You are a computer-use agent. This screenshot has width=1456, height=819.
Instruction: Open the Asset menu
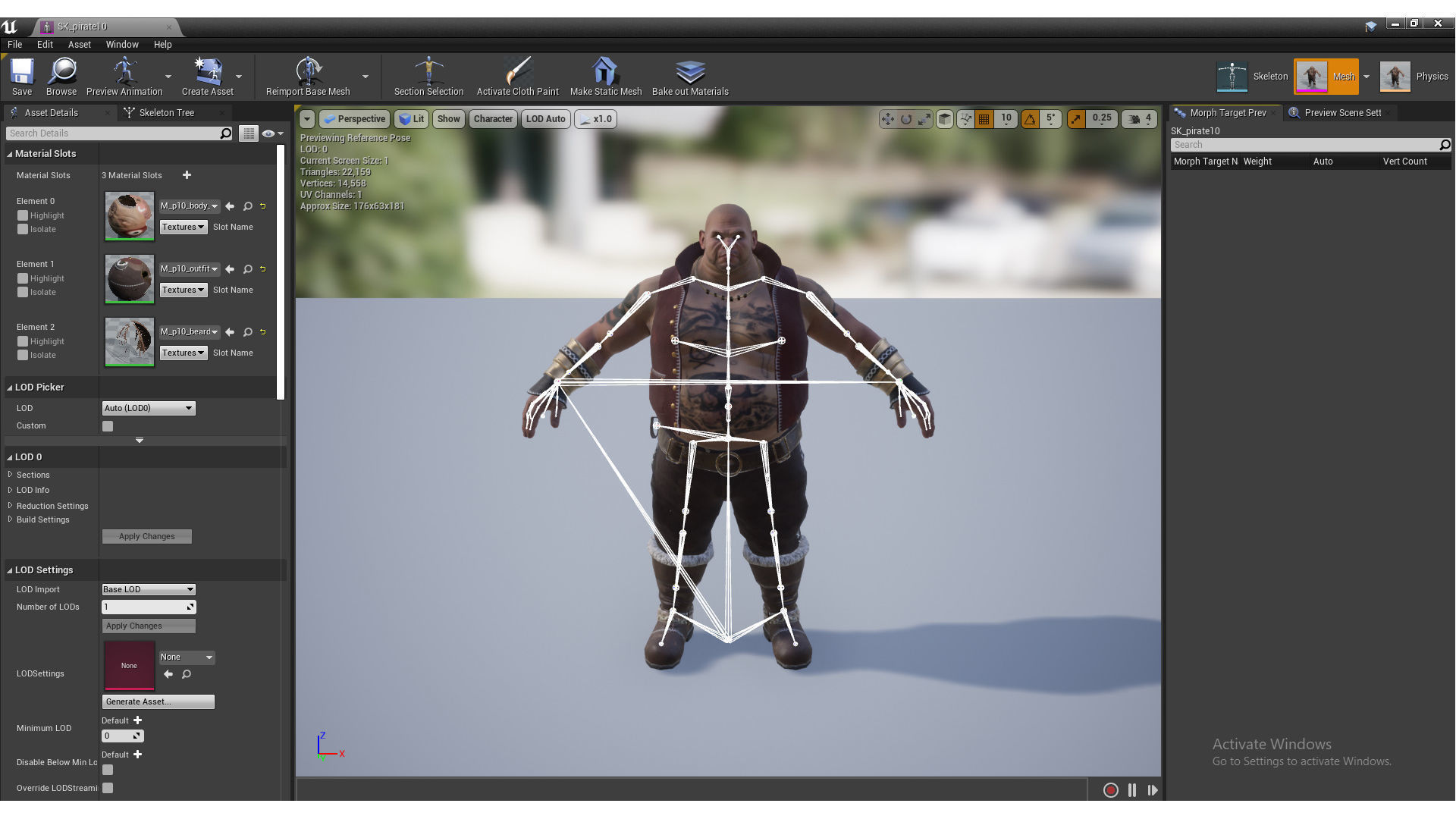point(79,44)
